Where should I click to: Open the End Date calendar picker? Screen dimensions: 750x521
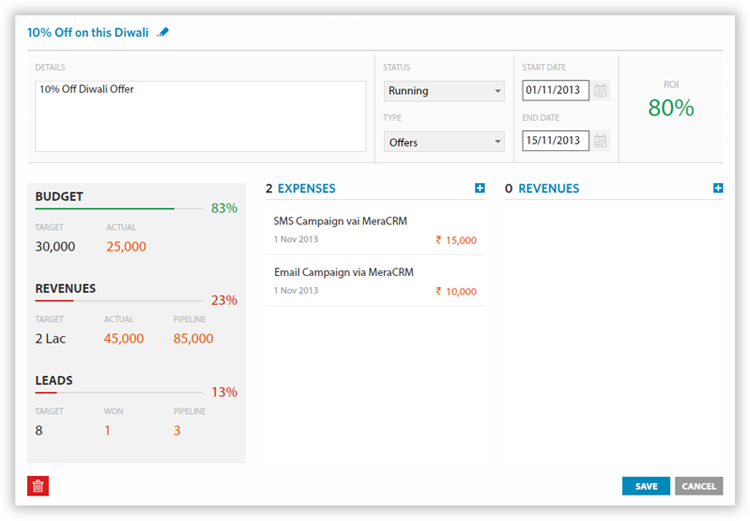(600, 141)
